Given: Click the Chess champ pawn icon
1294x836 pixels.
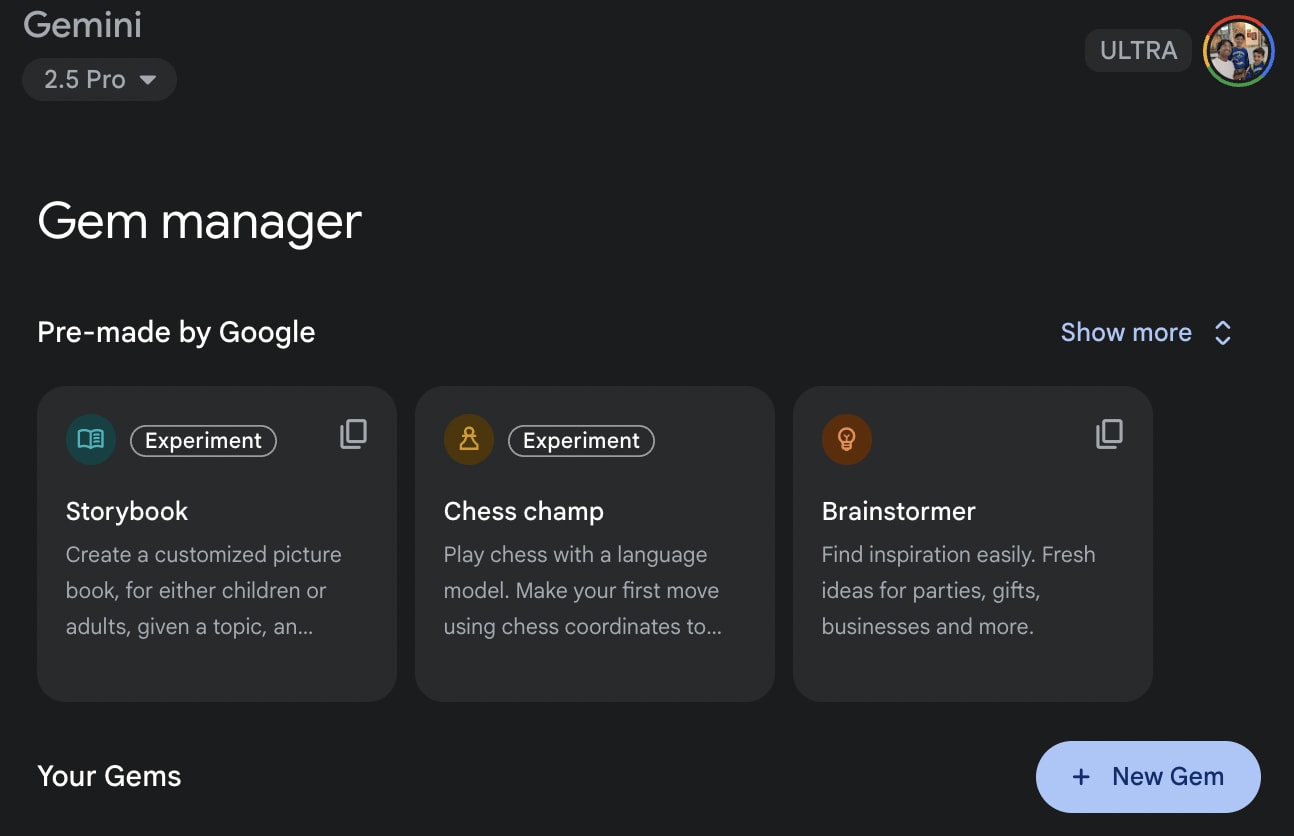Looking at the screenshot, I should click(x=469, y=440).
